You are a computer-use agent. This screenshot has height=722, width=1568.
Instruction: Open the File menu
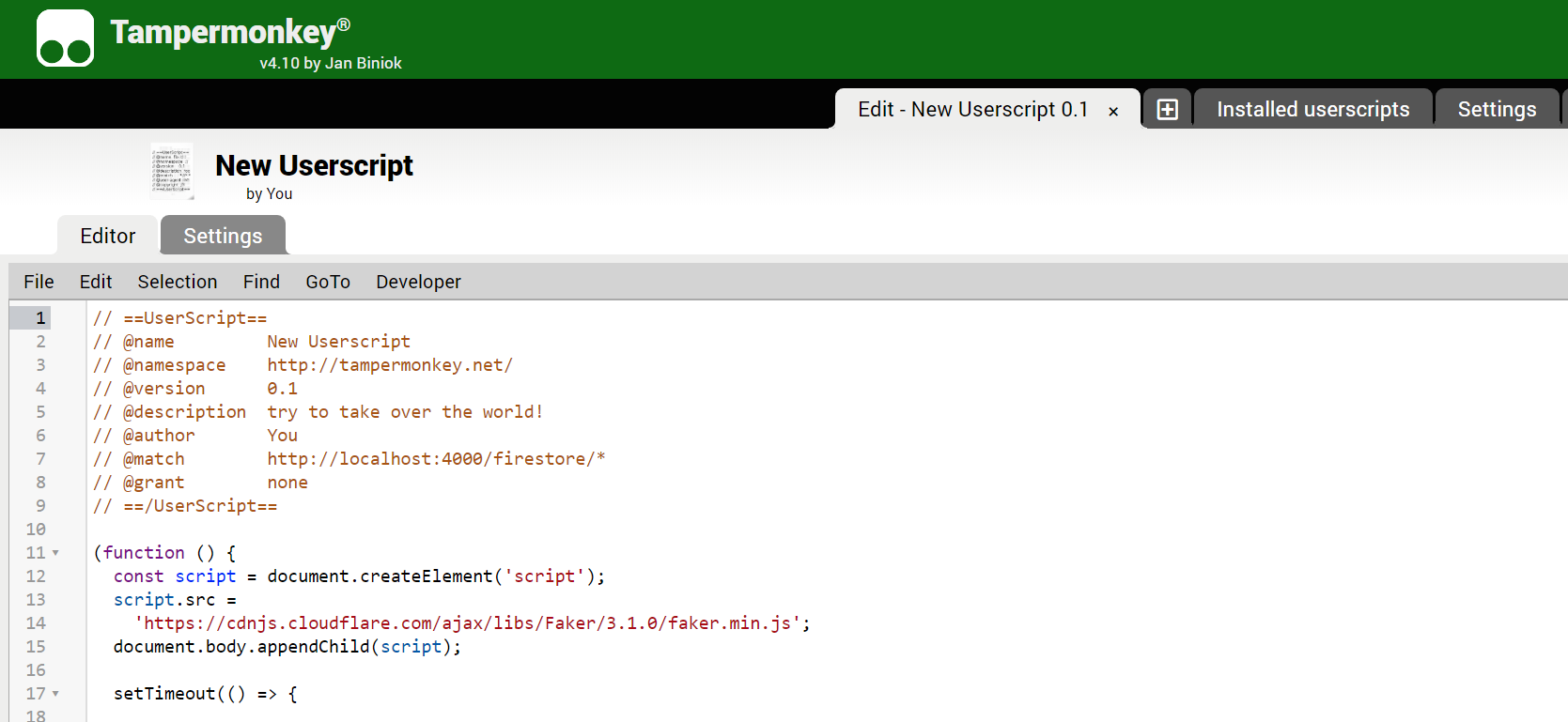[39, 282]
